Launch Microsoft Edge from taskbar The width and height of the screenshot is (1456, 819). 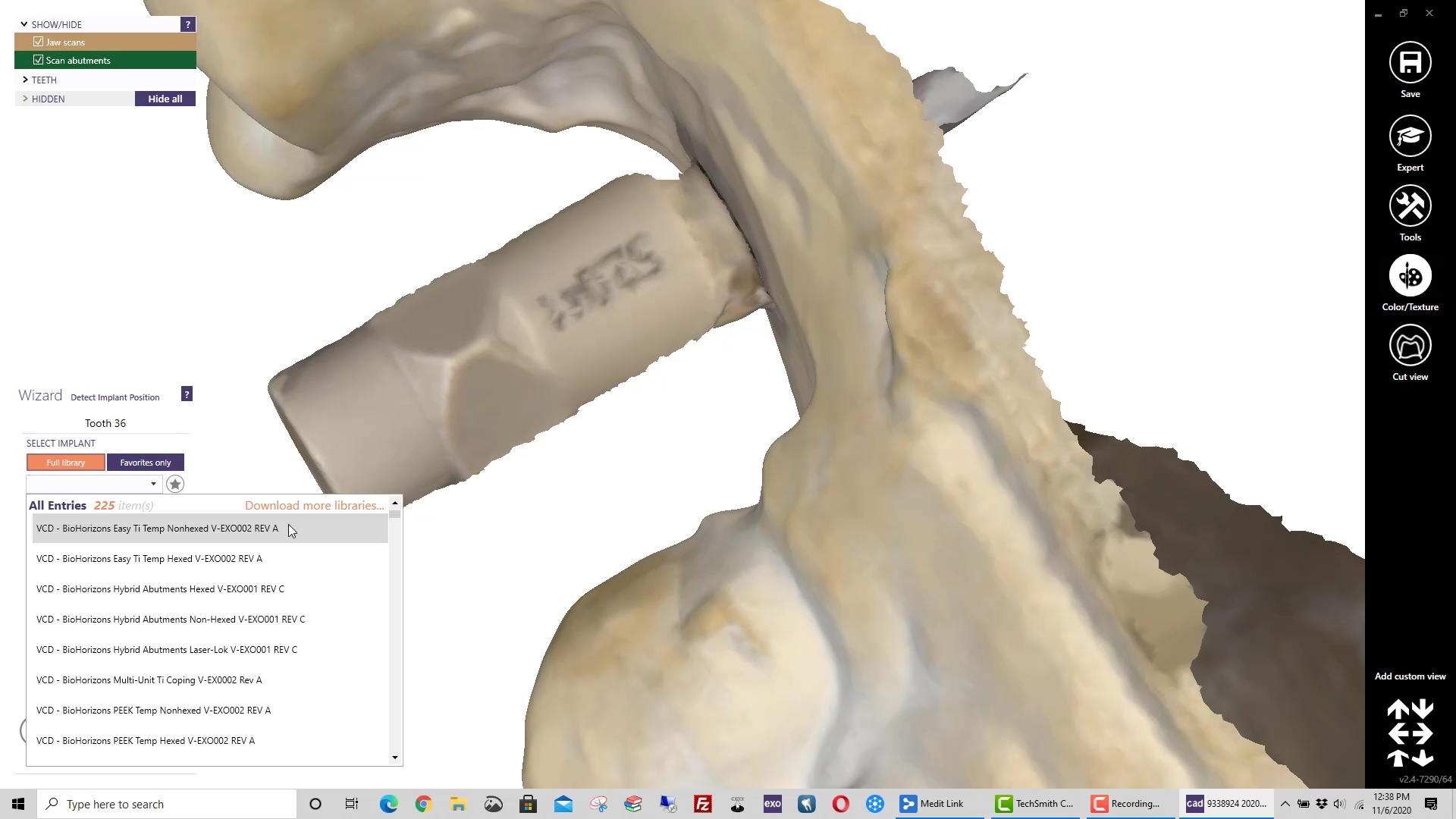click(388, 804)
